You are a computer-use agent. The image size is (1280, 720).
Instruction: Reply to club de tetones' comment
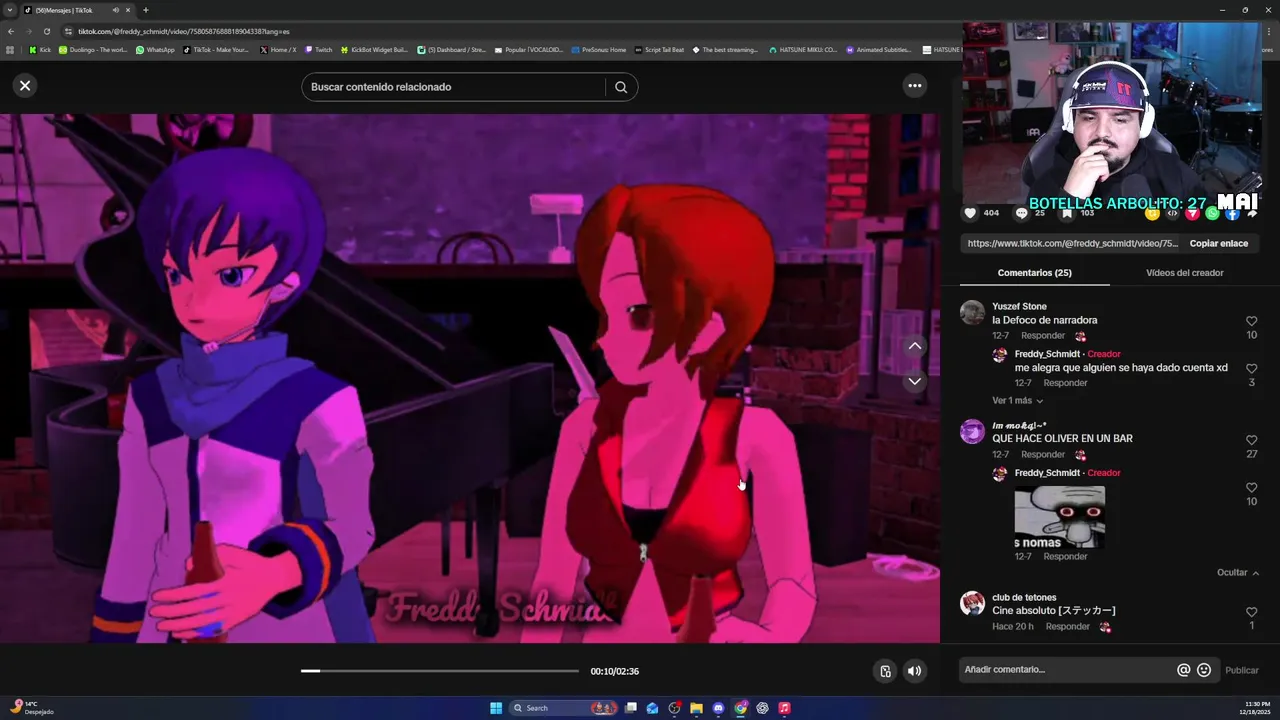pos(1067,627)
